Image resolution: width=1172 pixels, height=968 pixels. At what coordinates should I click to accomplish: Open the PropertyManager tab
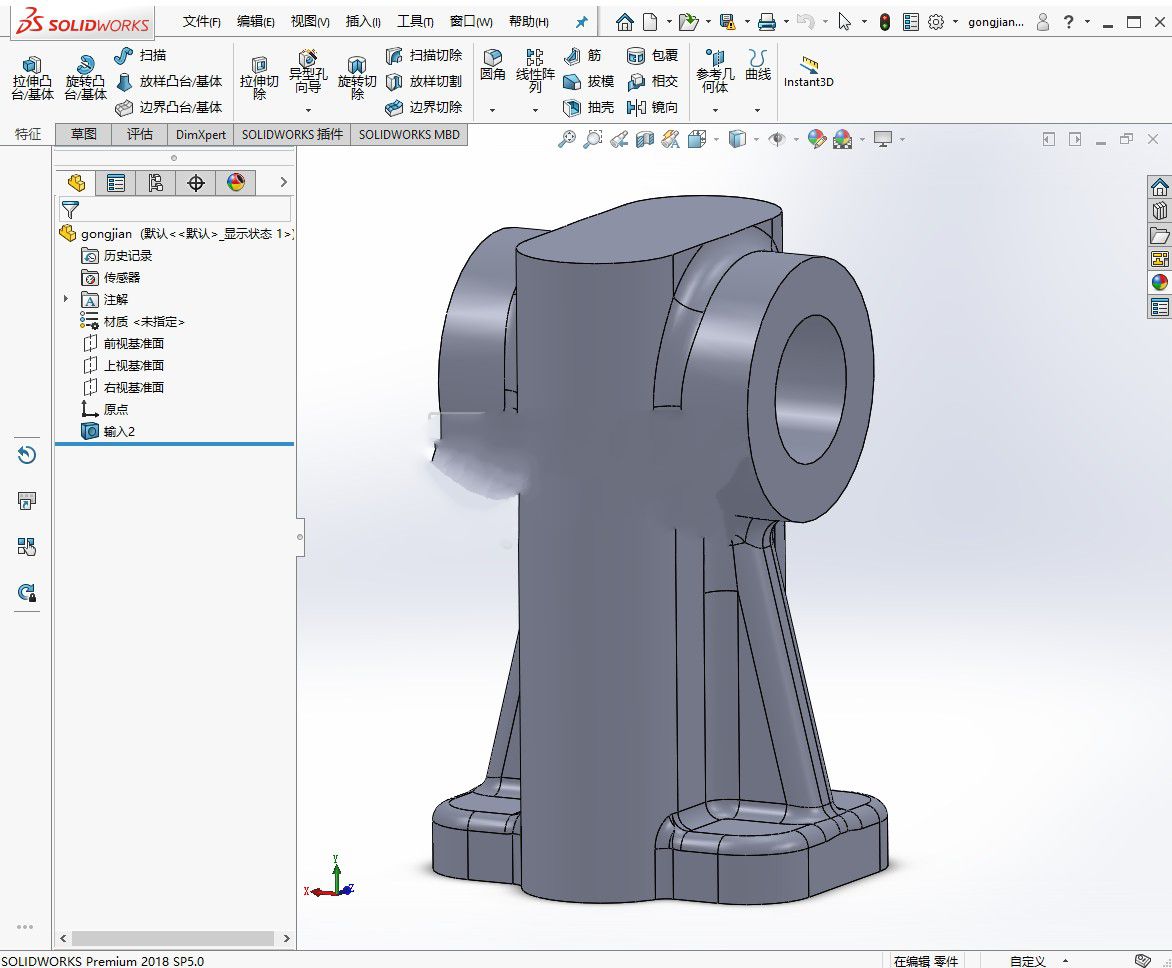116,183
